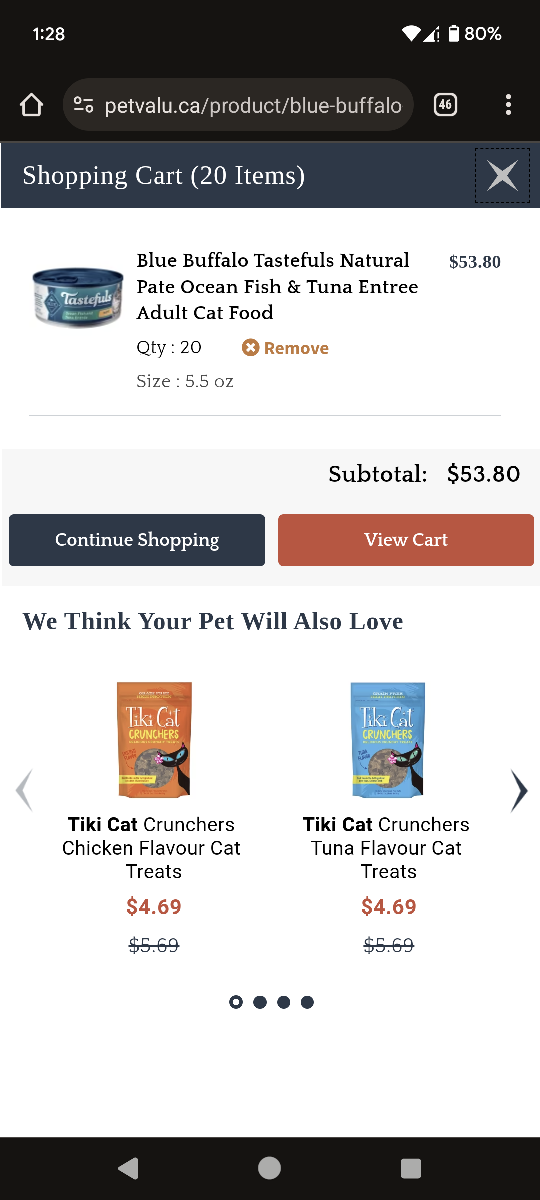The height and width of the screenshot is (1200, 540).
Task: Open Chrome's three-dot overflow menu
Action: pyautogui.click(x=508, y=105)
